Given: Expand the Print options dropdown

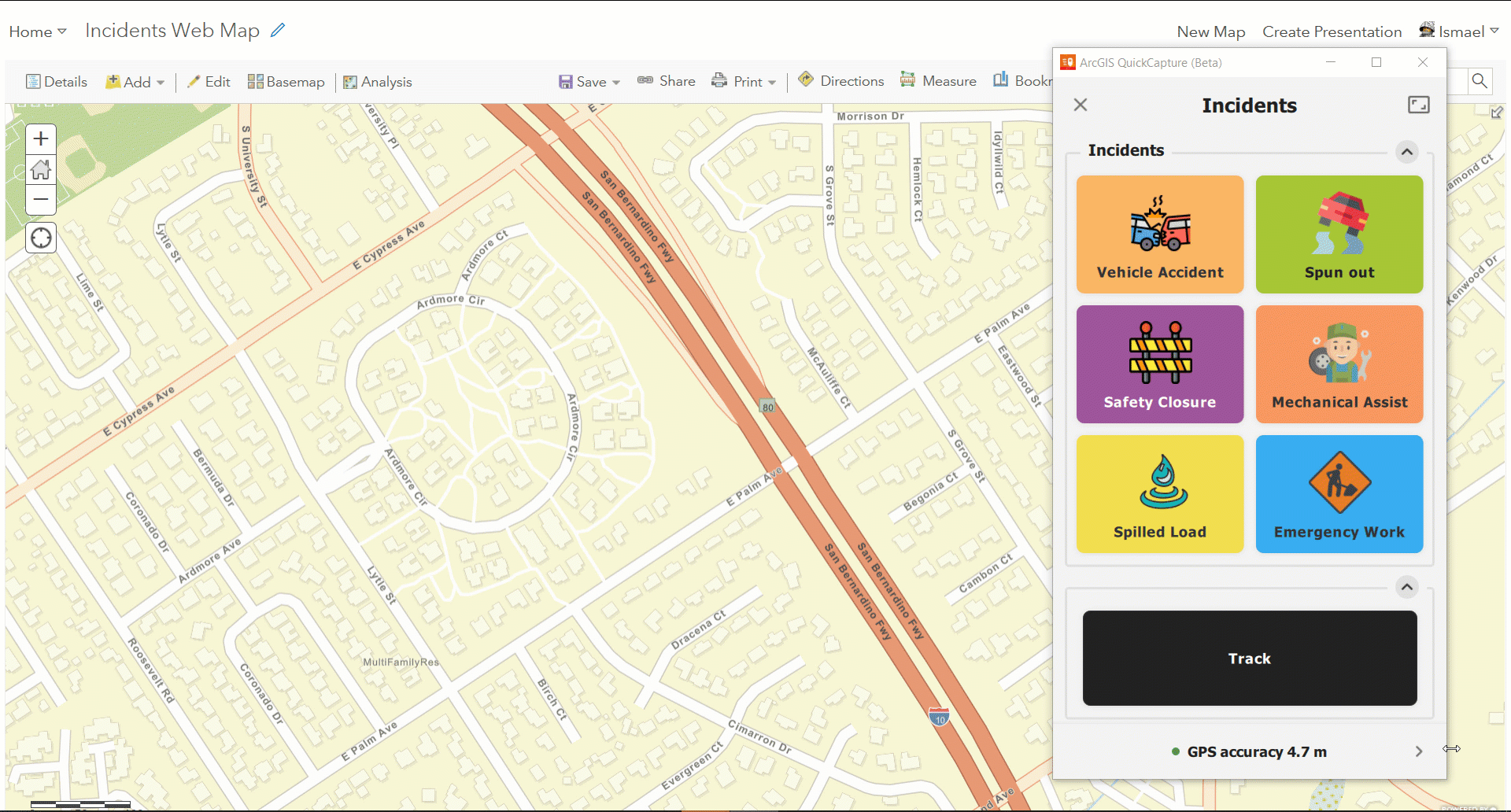Looking at the screenshot, I should (773, 82).
